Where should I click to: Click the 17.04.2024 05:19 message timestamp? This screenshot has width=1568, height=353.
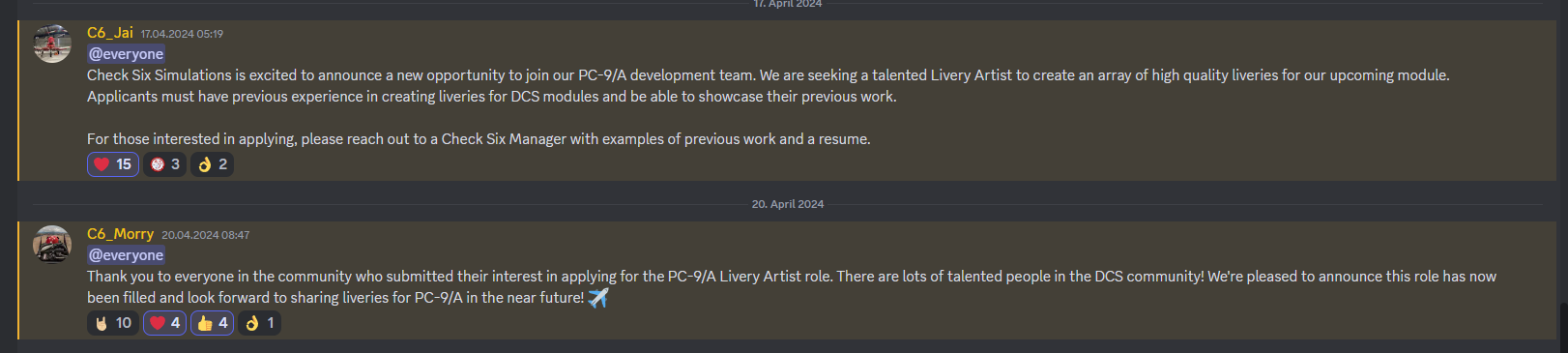coord(182,34)
